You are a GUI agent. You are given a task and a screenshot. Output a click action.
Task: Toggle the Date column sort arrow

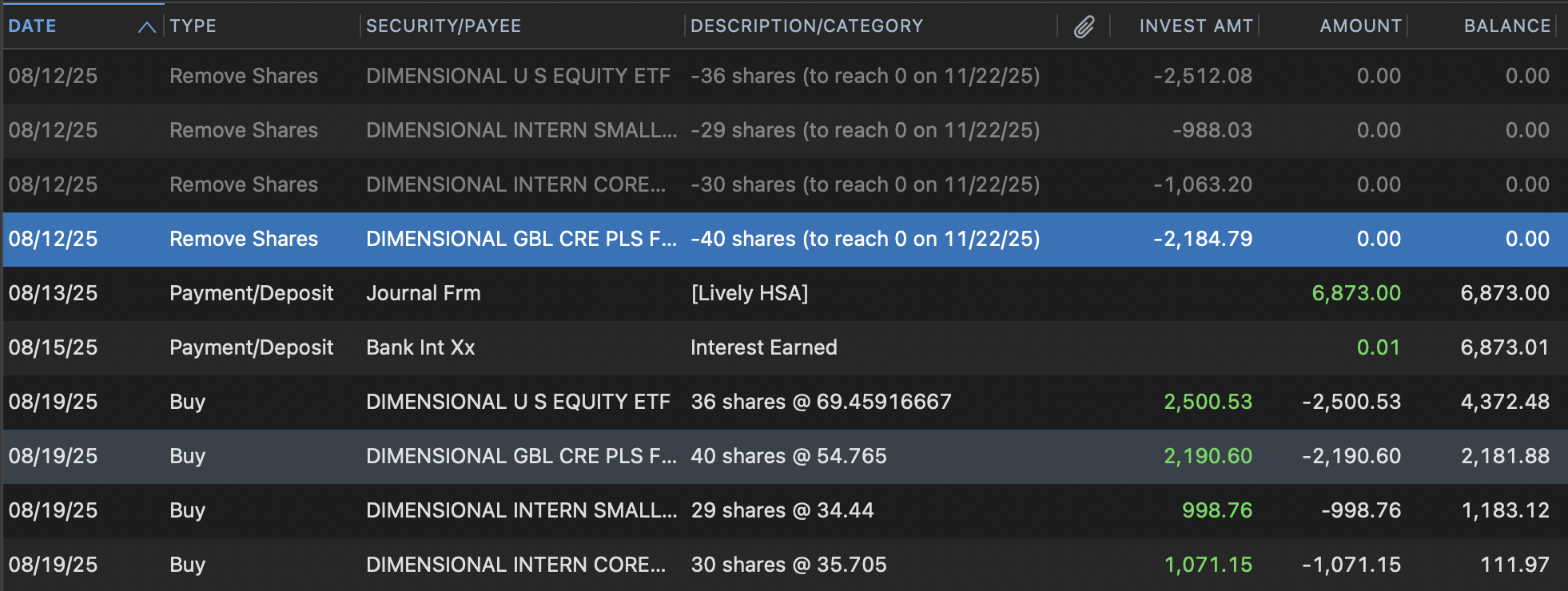(x=146, y=27)
